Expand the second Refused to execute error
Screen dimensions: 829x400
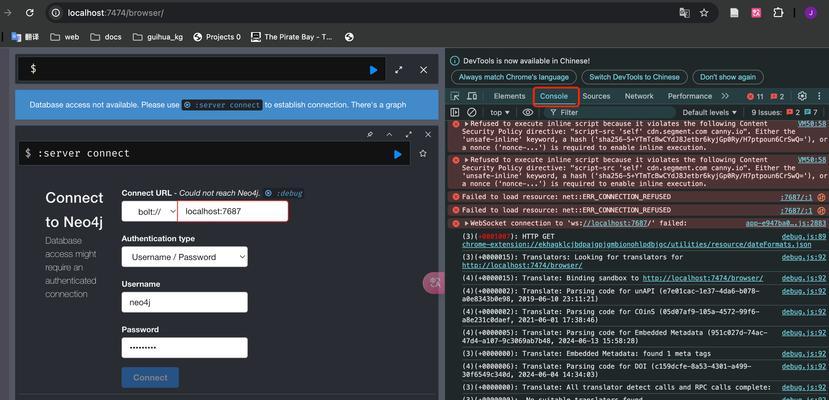pyautogui.click(x=467, y=160)
